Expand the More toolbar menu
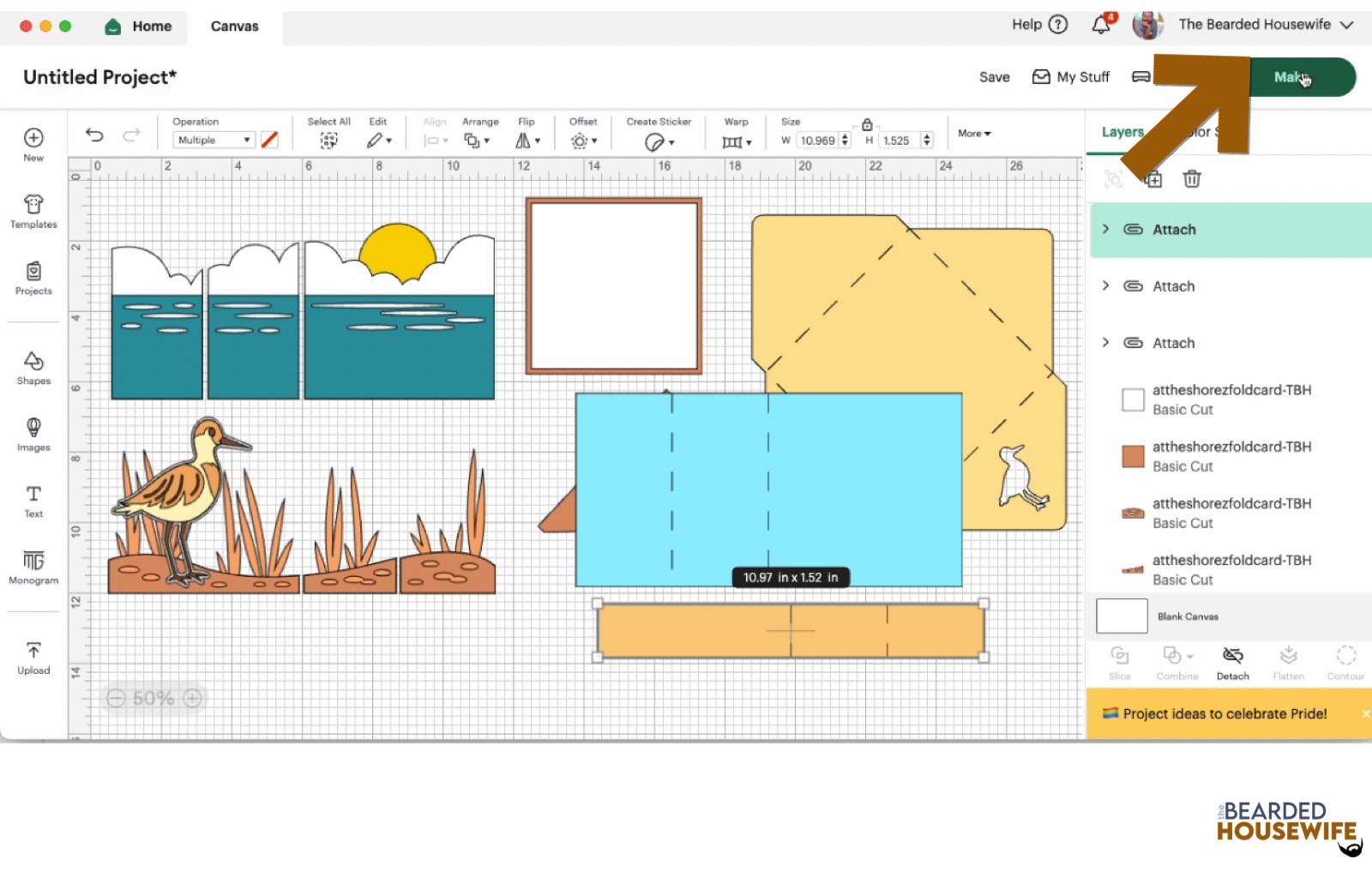 (x=974, y=134)
